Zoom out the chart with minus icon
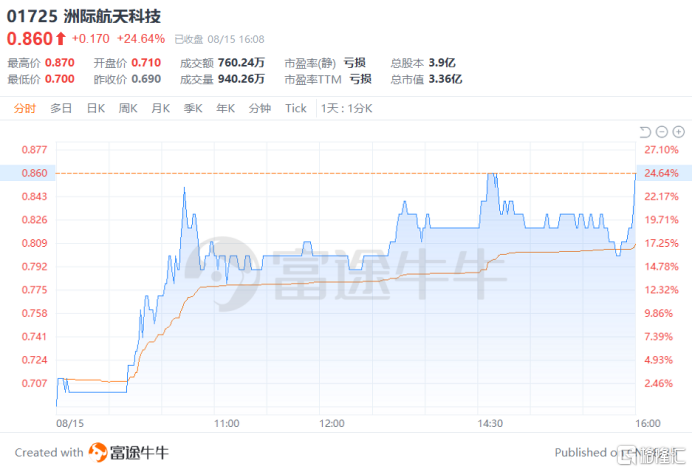 coord(662,132)
